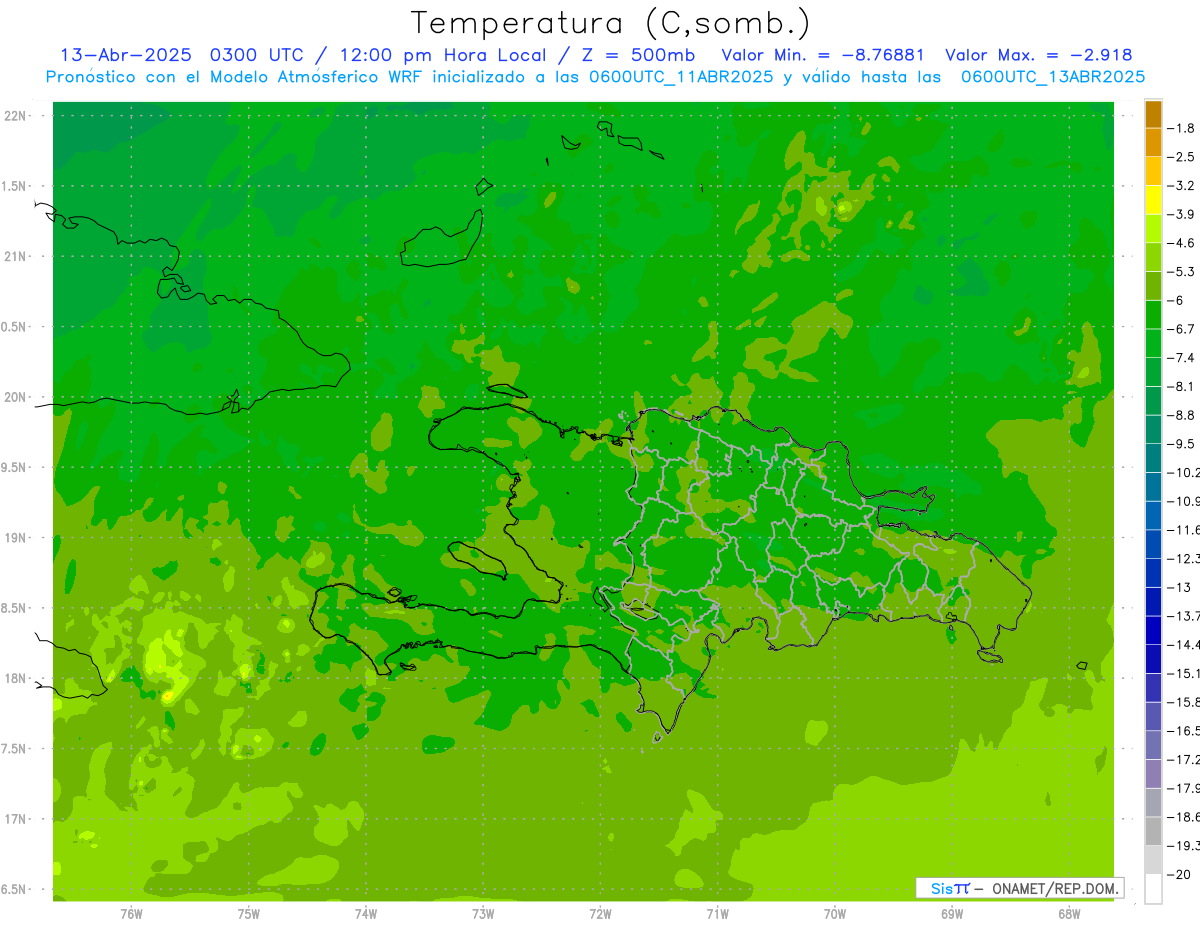The height and width of the screenshot is (927, 1200).
Task: Select the "Valor Min. = -8.76881" value
Action: click(823, 55)
